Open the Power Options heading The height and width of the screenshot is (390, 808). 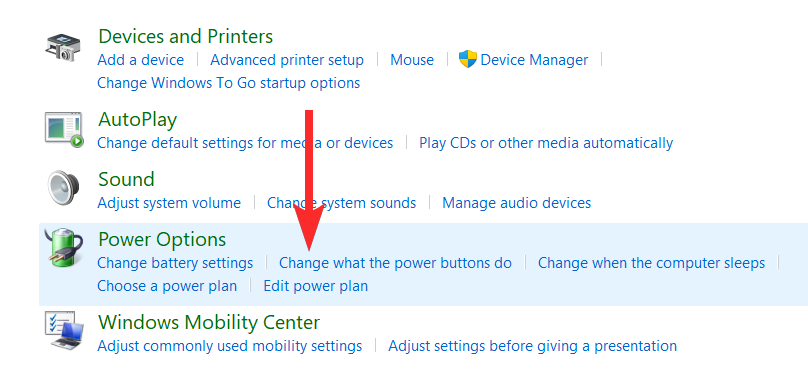click(x=162, y=239)
